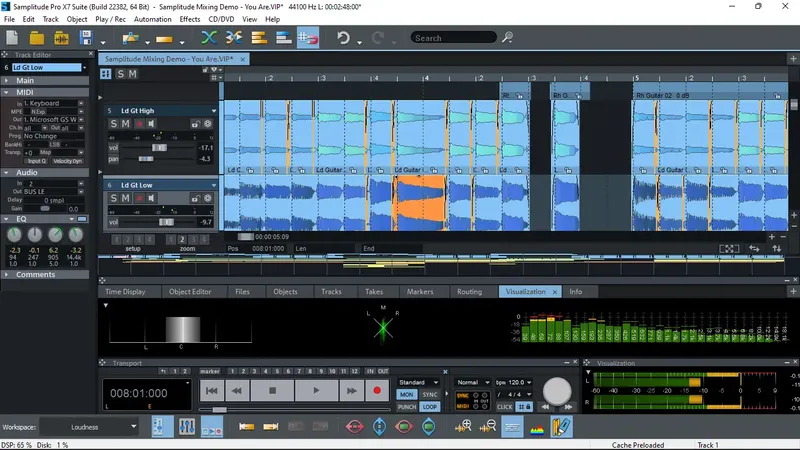Arm recording on Ld Gt High track
The image size is (800, 450).
[x=139, y=124]
